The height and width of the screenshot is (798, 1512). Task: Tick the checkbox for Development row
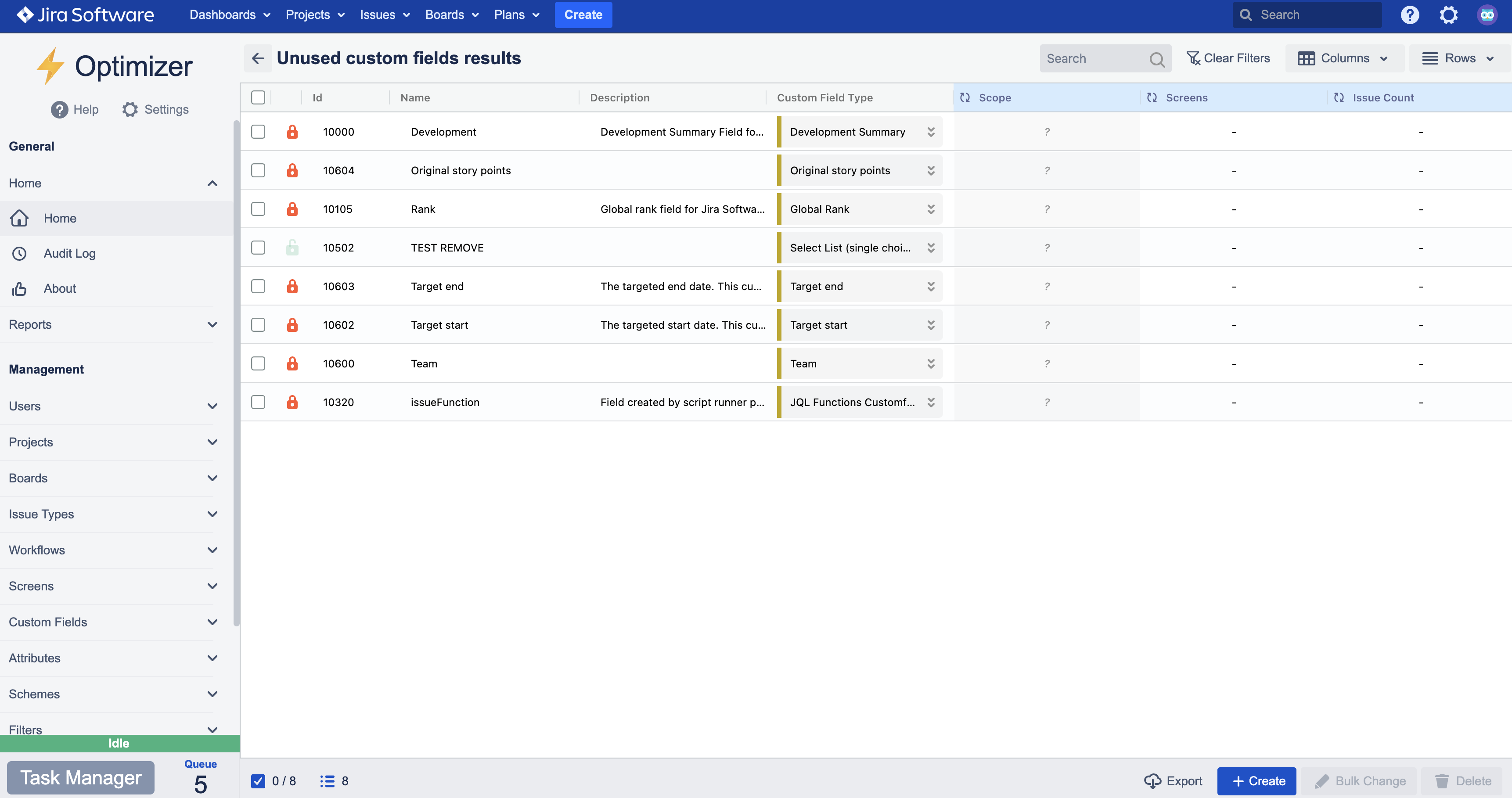(x=258, y=131)
